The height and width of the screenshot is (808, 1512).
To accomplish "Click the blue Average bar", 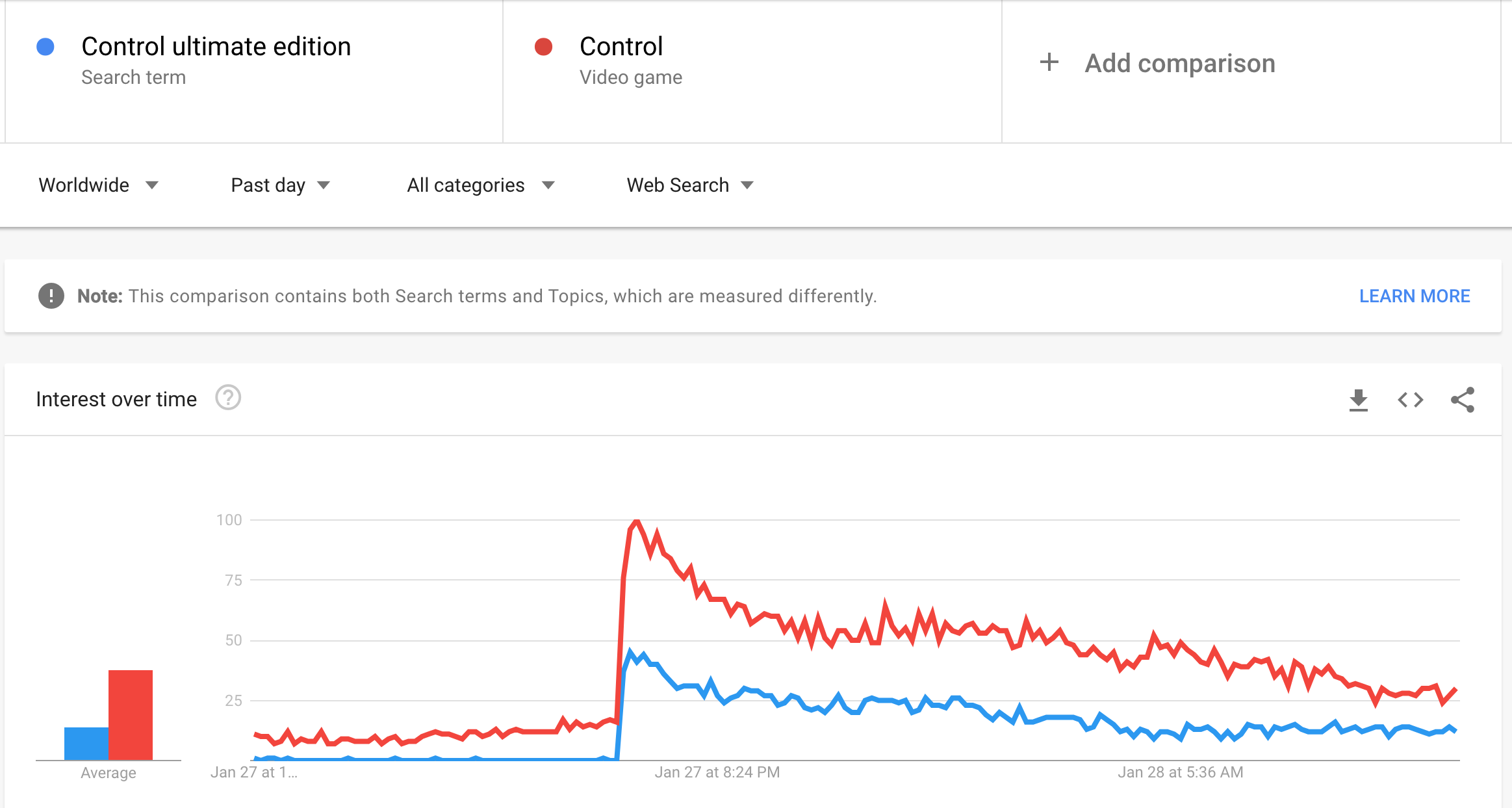I will [x=86, y=744].
